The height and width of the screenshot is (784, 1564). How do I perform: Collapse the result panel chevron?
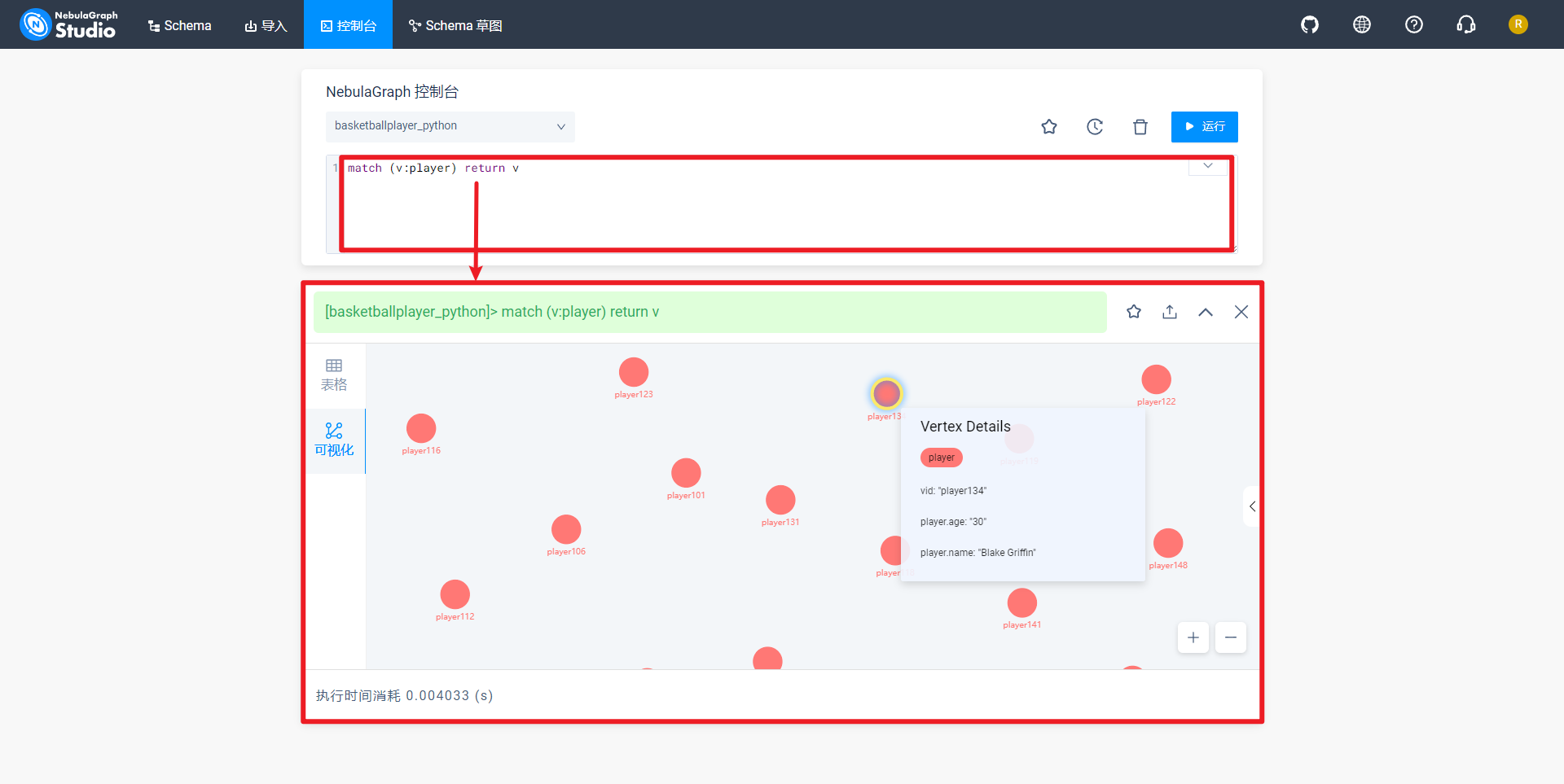1206,312
